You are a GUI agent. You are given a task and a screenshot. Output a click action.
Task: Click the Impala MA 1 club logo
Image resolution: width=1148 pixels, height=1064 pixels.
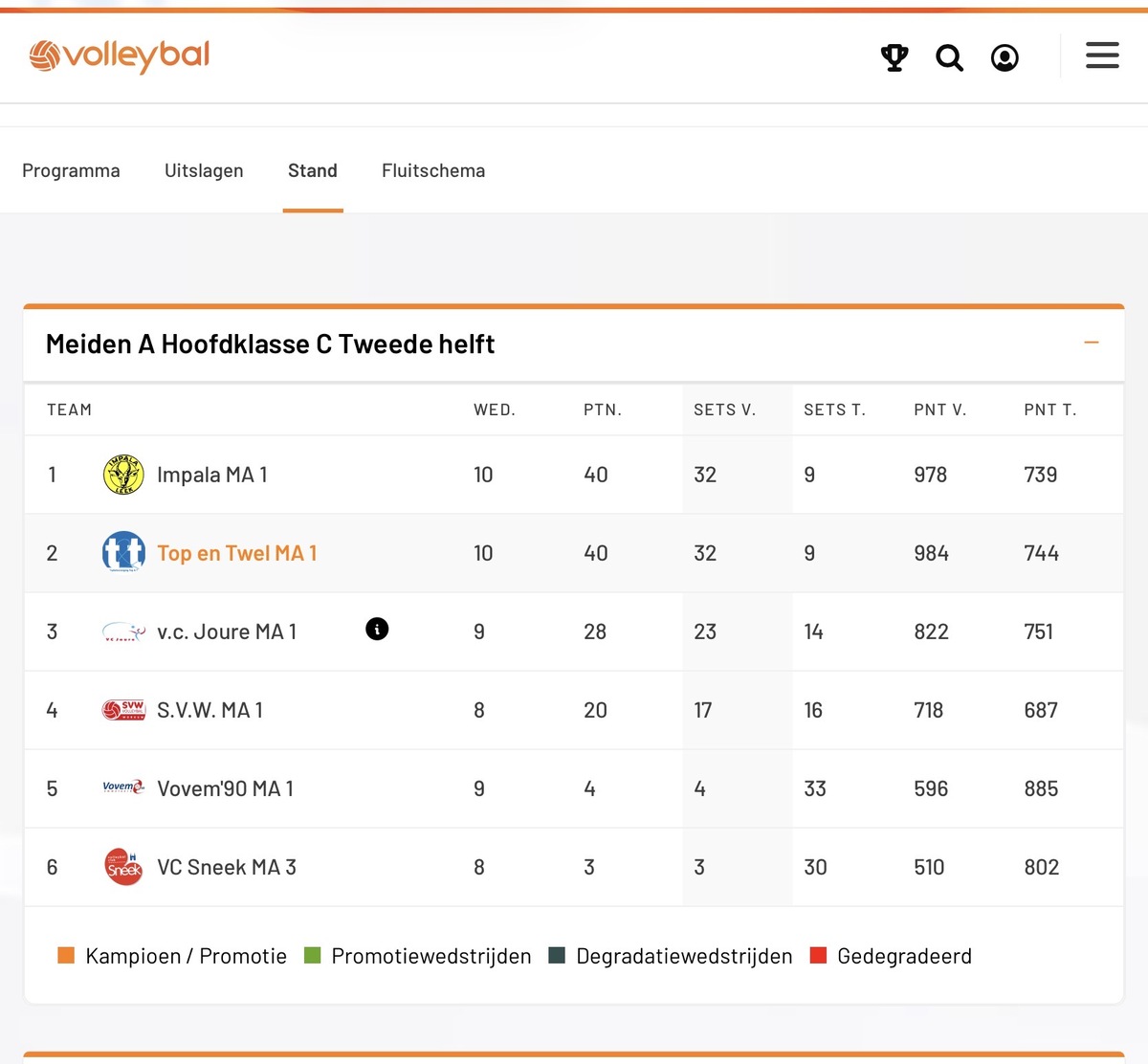click(123, 475)
